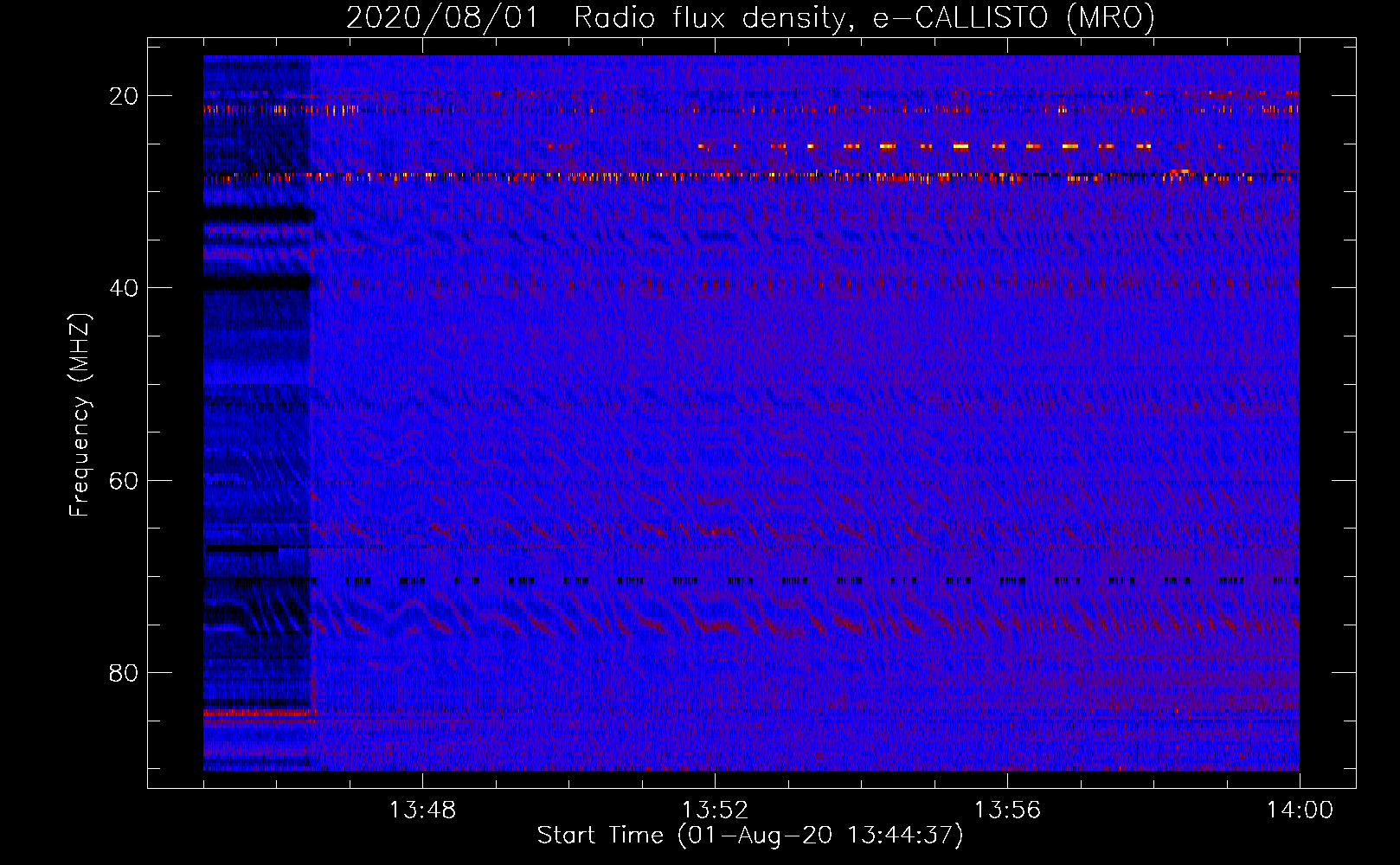Click the time tick label "14:00"

click(x=1300, y=811)
